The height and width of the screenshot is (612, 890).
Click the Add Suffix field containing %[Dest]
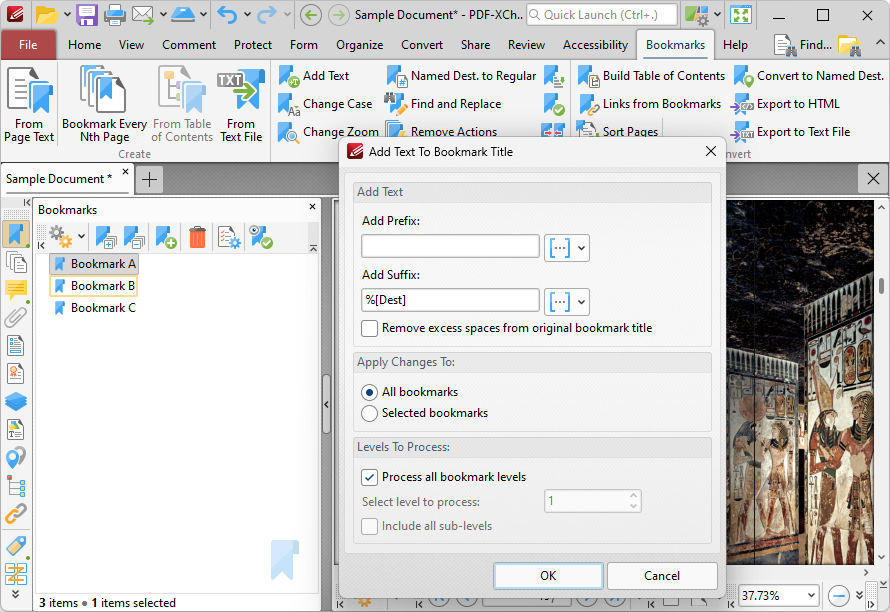450,300
